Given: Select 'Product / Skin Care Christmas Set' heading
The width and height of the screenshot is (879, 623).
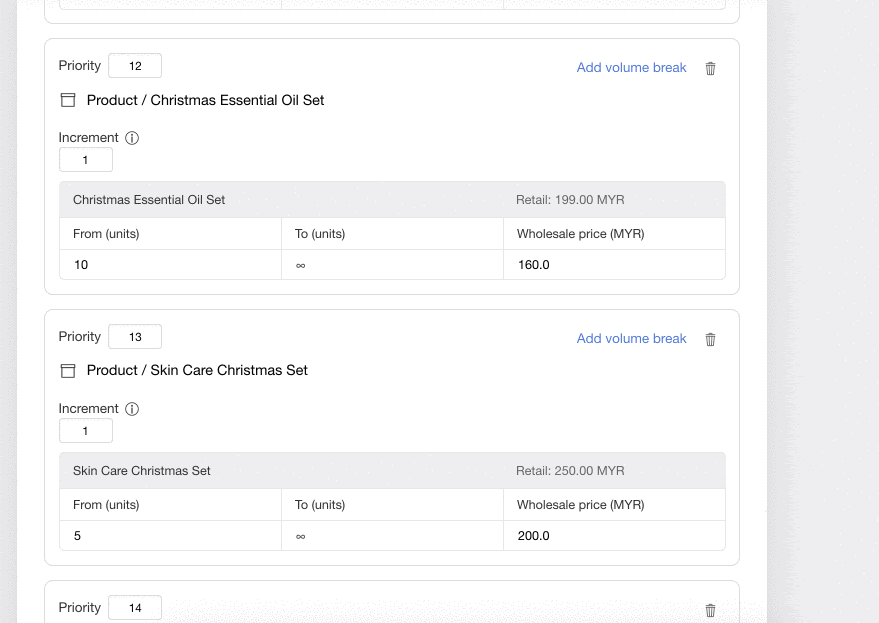Looking at the screenshot, I should (197, 371).
